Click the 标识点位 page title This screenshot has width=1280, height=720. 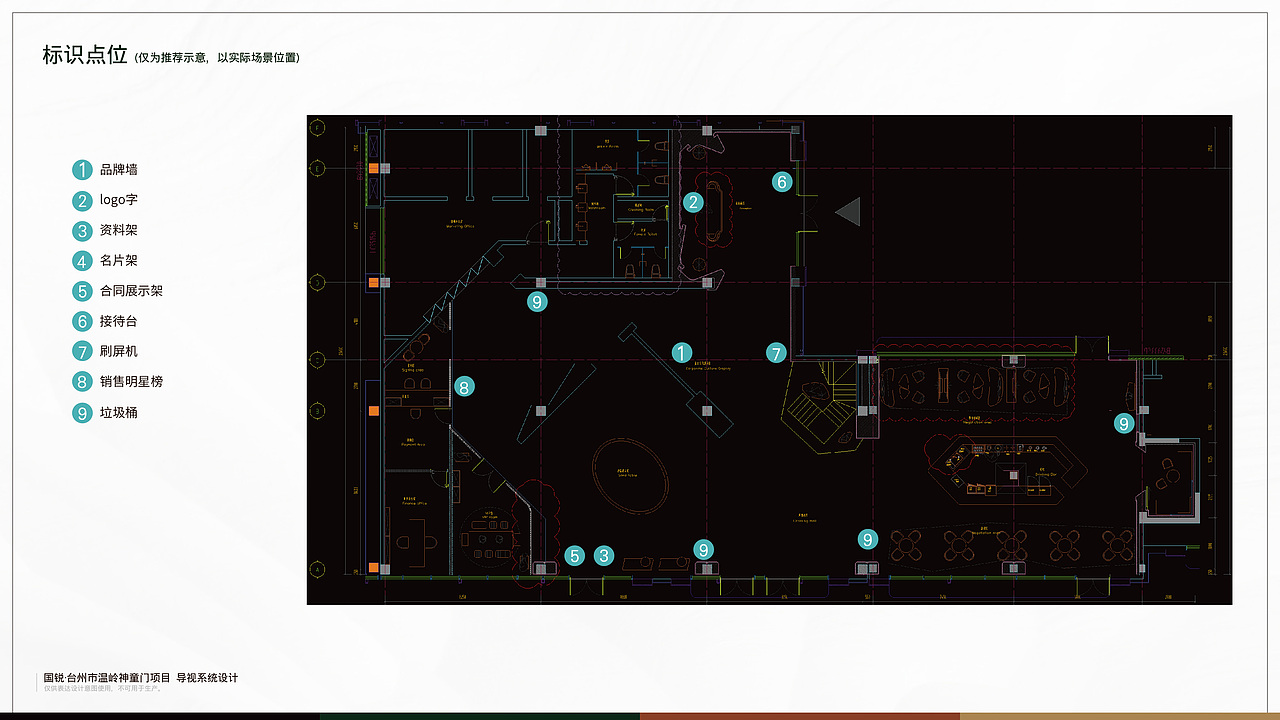pyautogui.click(x=85, y=55)
